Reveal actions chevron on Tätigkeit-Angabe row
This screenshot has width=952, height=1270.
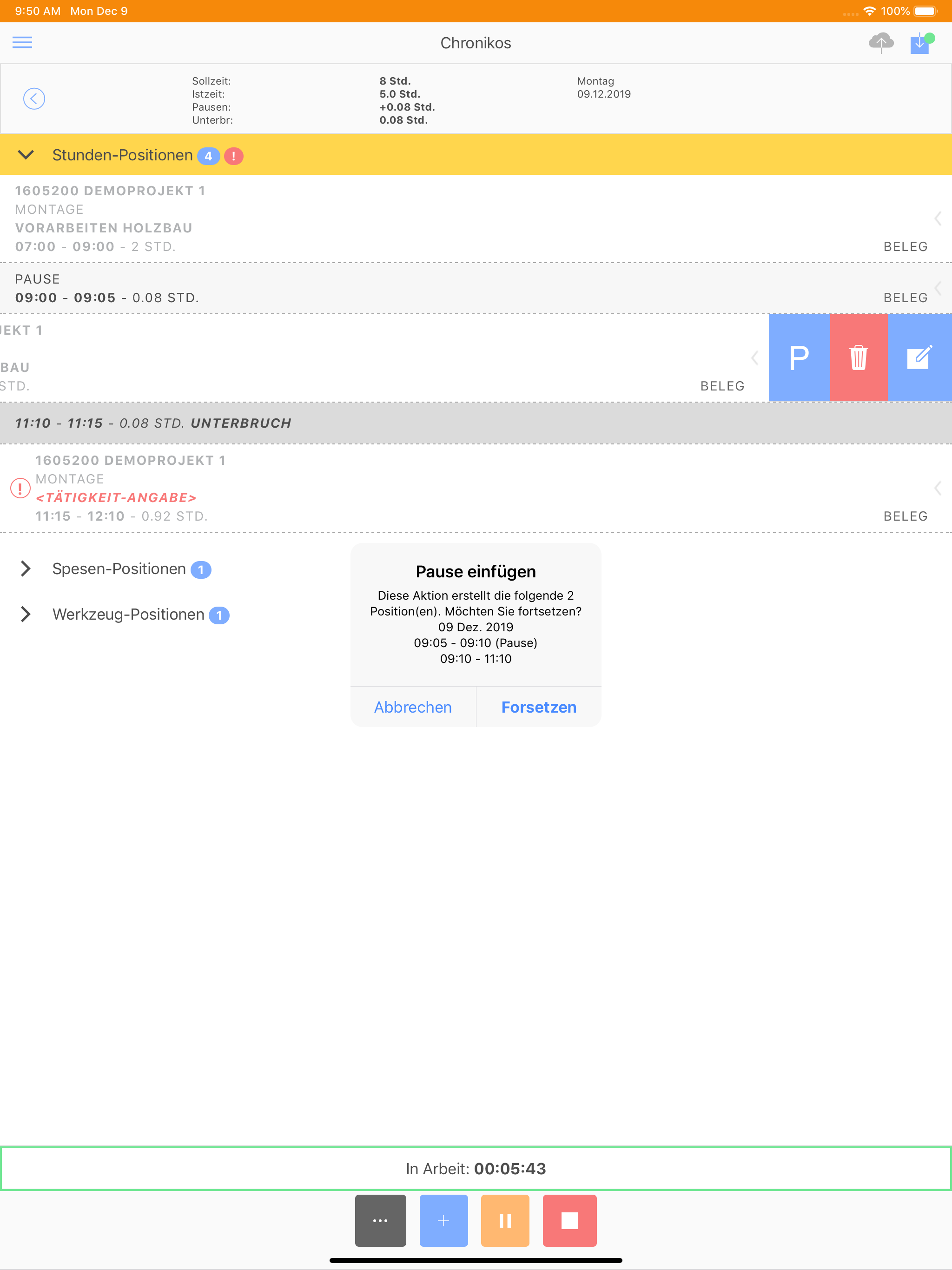tap(937, 488)
